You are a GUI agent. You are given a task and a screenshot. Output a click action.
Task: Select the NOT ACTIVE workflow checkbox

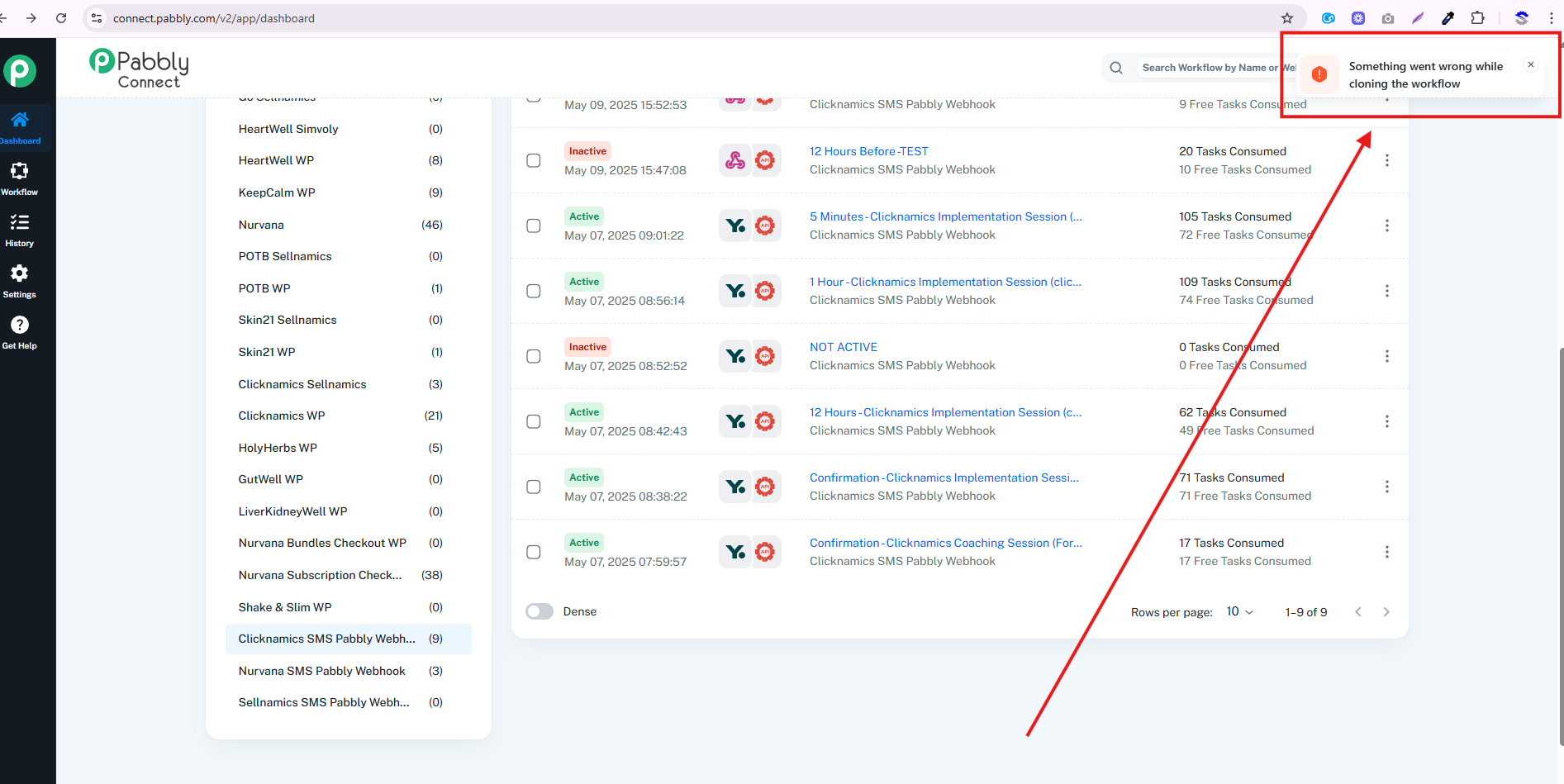[534, 356]
